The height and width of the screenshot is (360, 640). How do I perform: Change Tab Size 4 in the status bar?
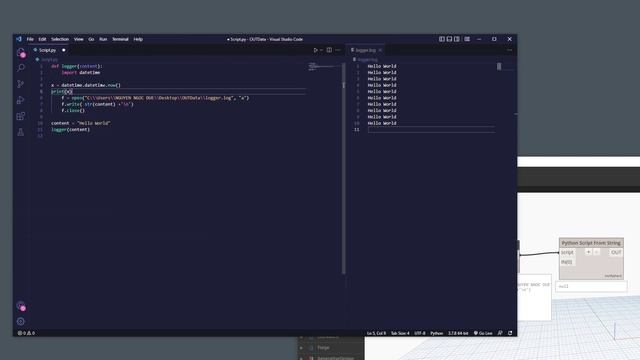pyautogui.click(x=400, y=333)
